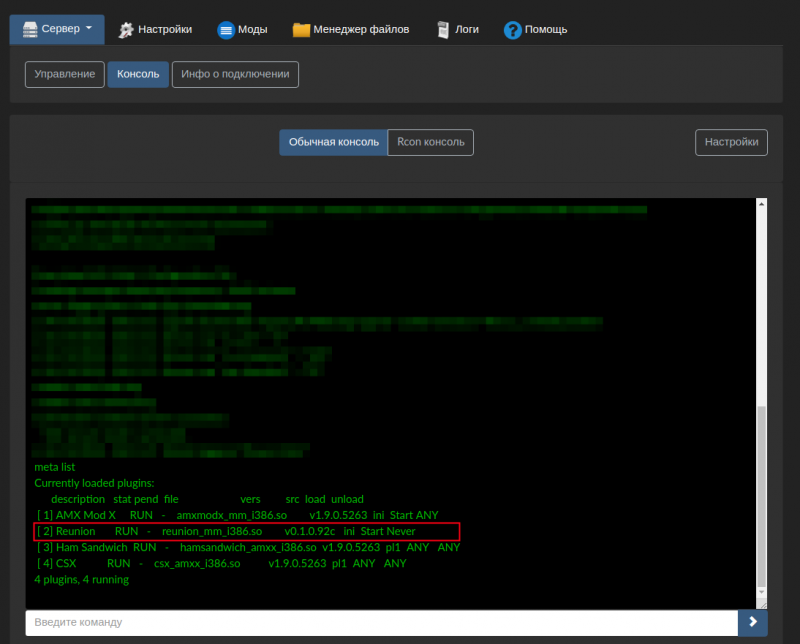Open the Сервер dropdown menu
Screen dimensions: 800x644
pyautogui.click(x=57, y=29)
